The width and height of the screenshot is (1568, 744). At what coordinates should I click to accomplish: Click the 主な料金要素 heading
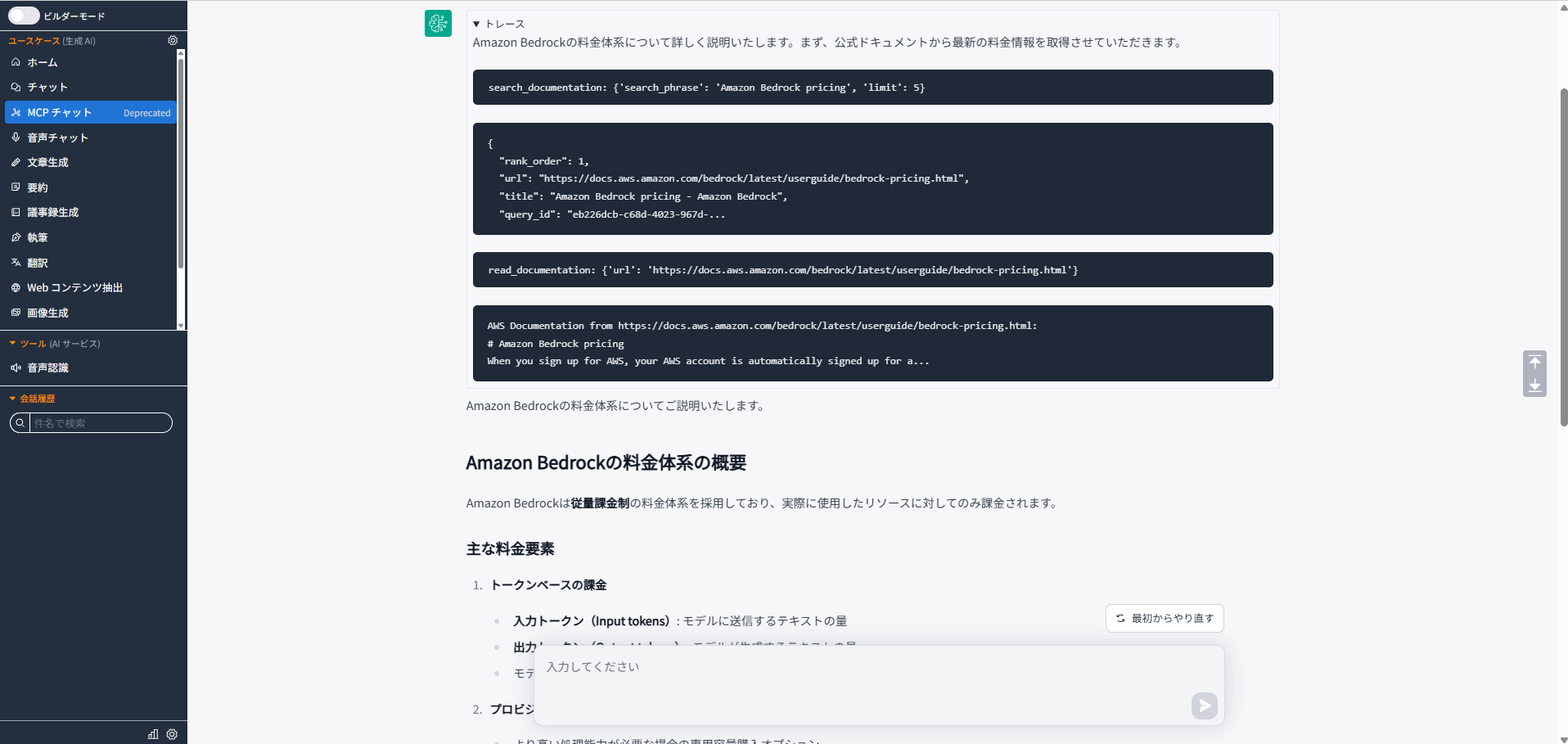pos(511,548)
